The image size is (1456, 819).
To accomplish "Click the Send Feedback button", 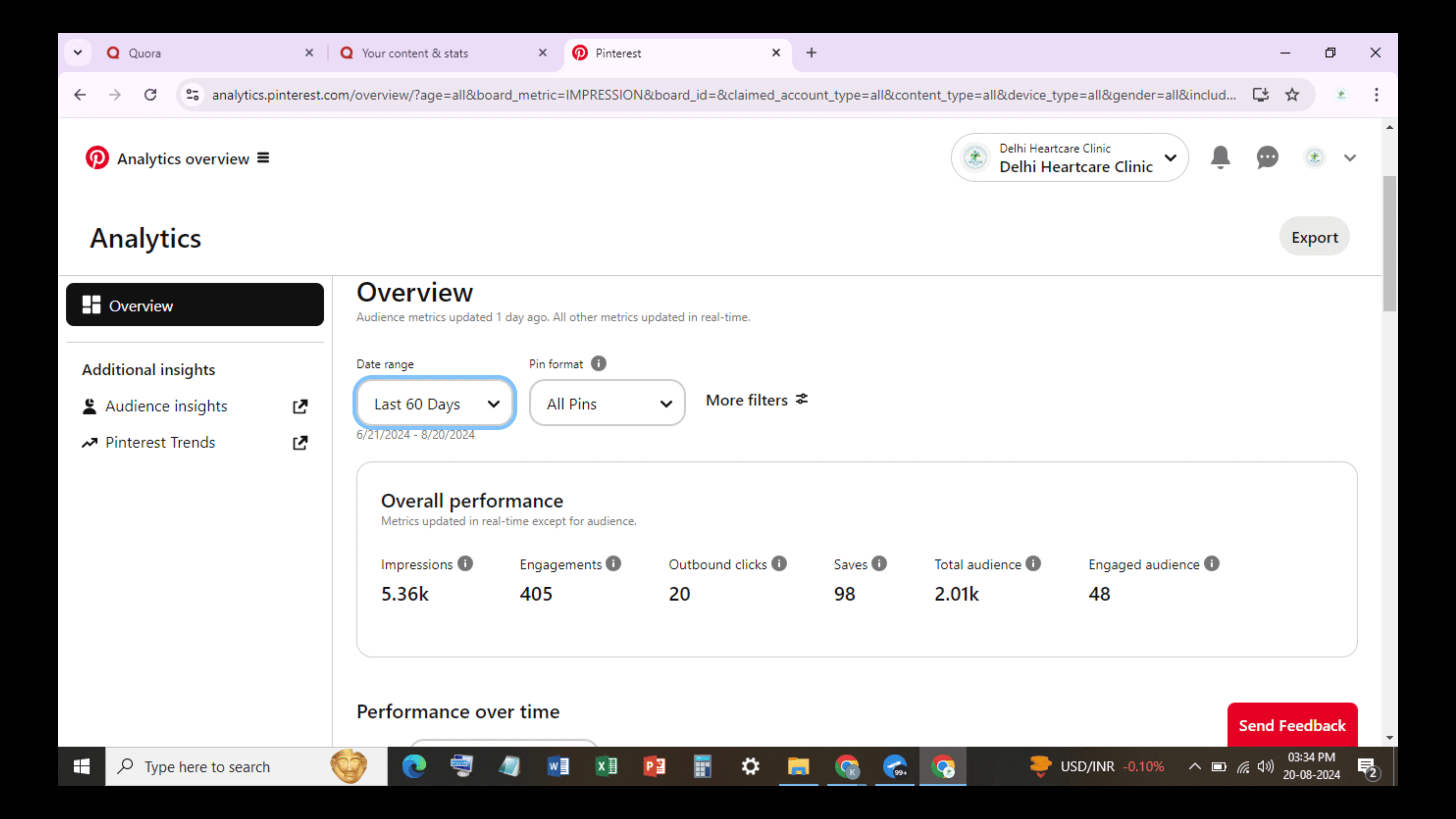I will 1292,725.
